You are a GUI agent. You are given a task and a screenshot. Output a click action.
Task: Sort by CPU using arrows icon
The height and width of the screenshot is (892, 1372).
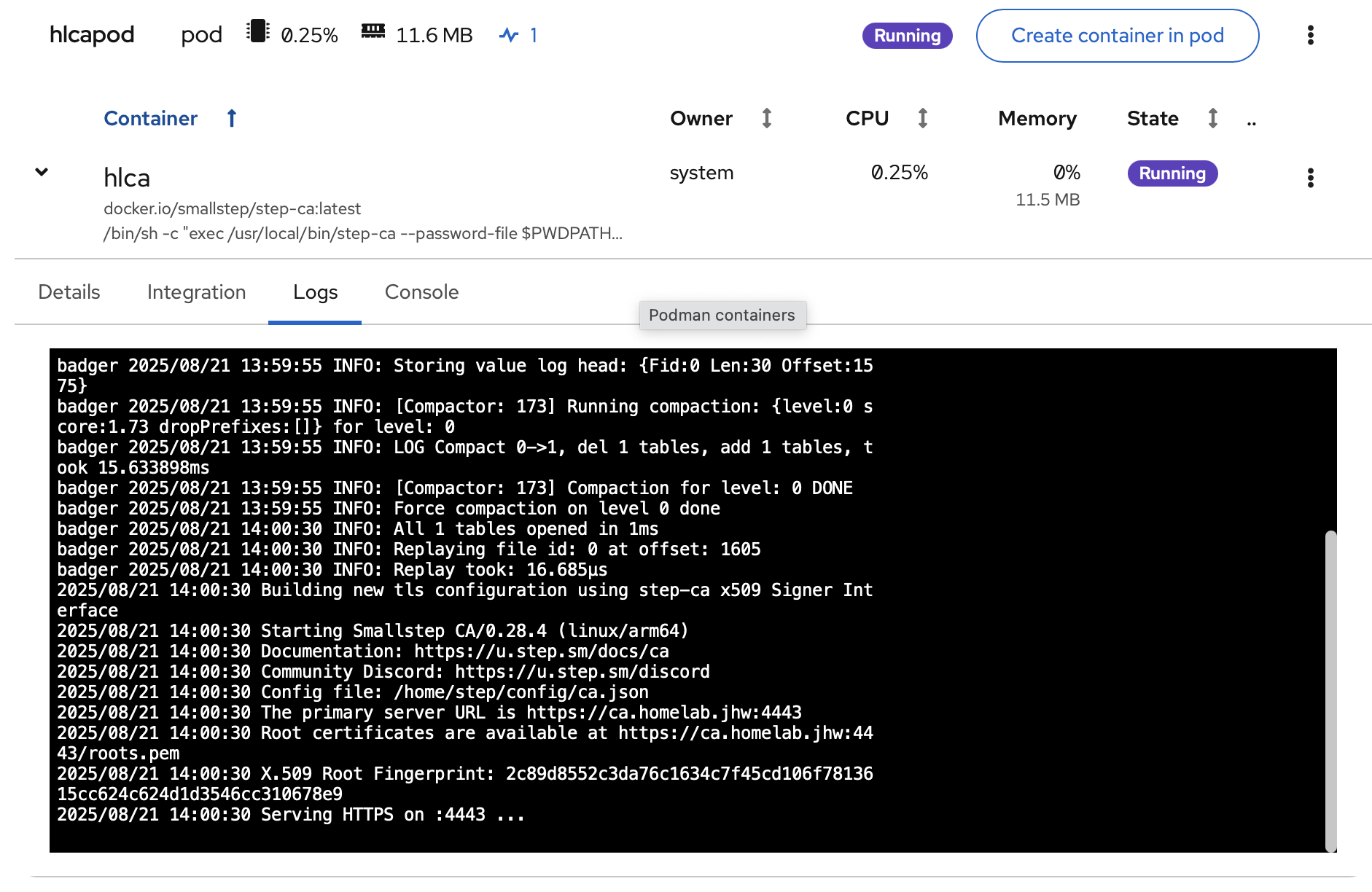coord(922,118)
